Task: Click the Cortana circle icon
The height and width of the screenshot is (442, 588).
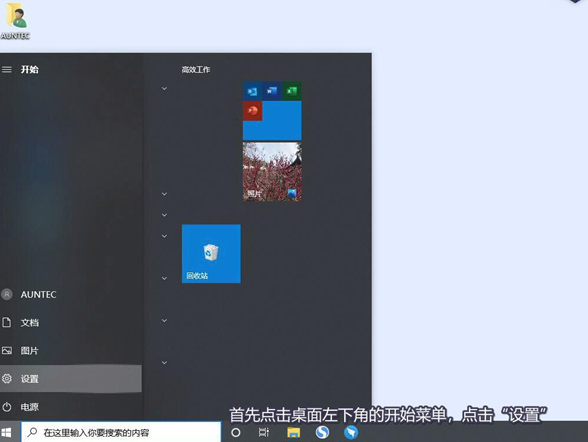Action: 236,432
